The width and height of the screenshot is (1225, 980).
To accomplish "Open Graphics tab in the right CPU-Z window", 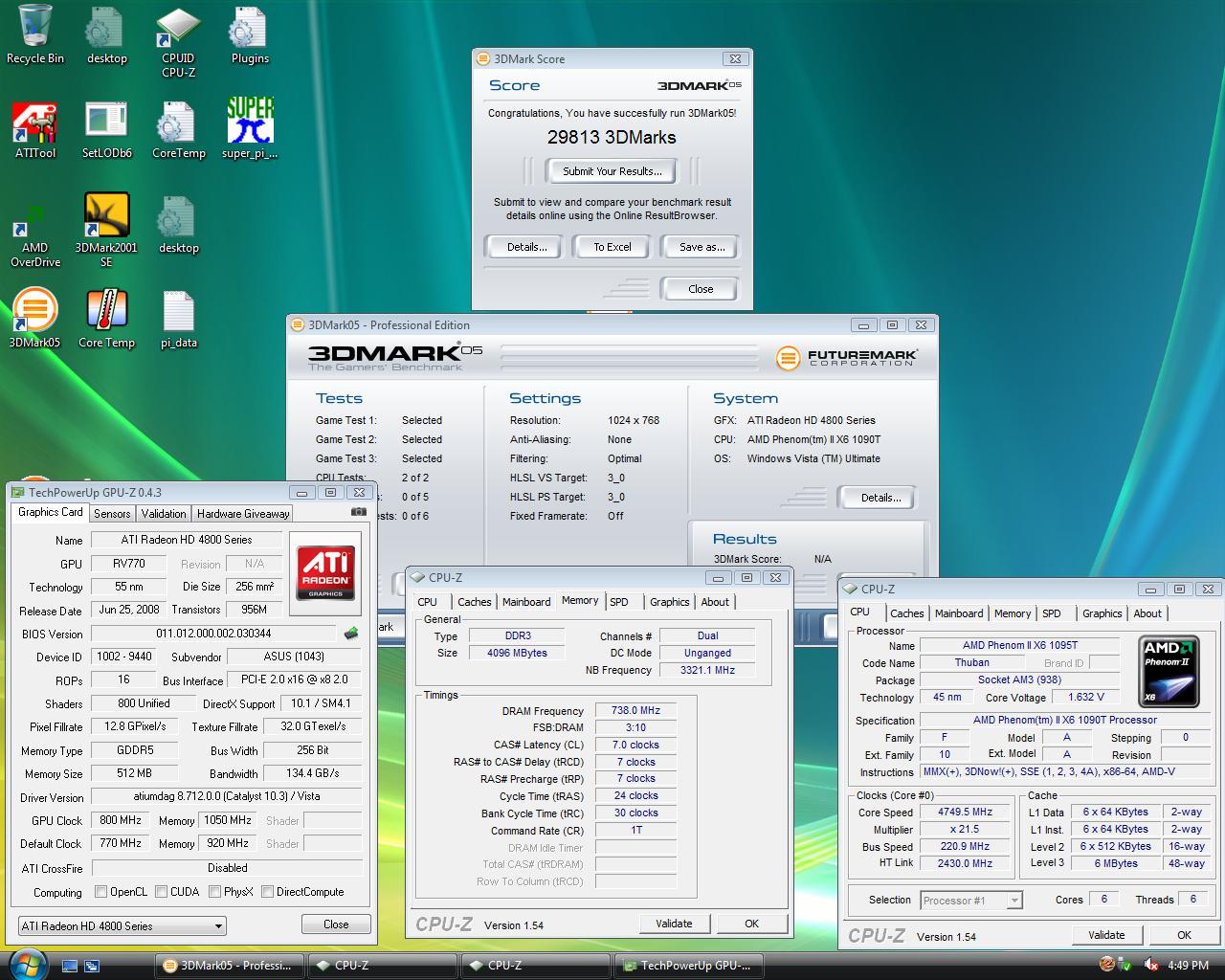I will pyautogui.click(x=1102, y=613).
